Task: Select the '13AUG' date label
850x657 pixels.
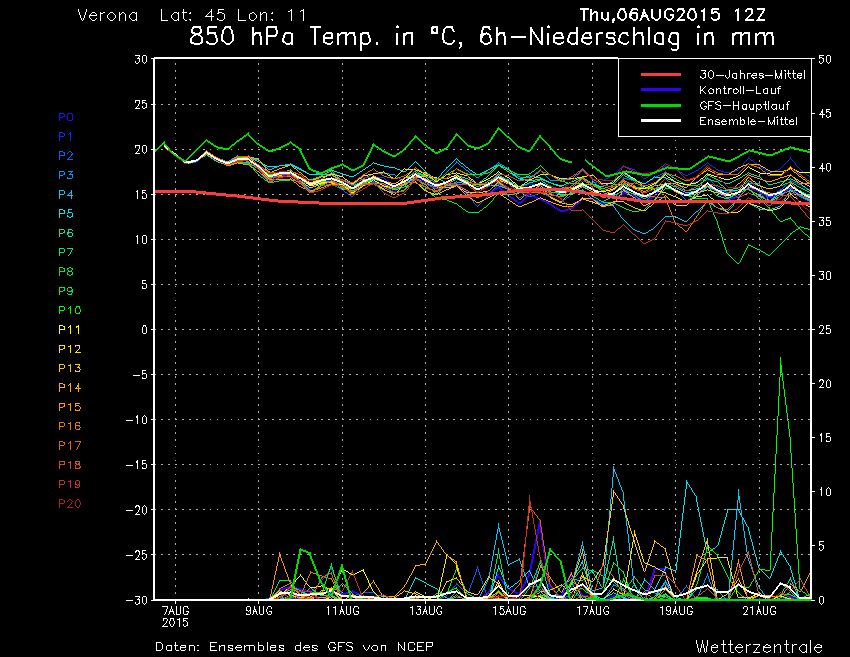Action: [x=426, y=611]
